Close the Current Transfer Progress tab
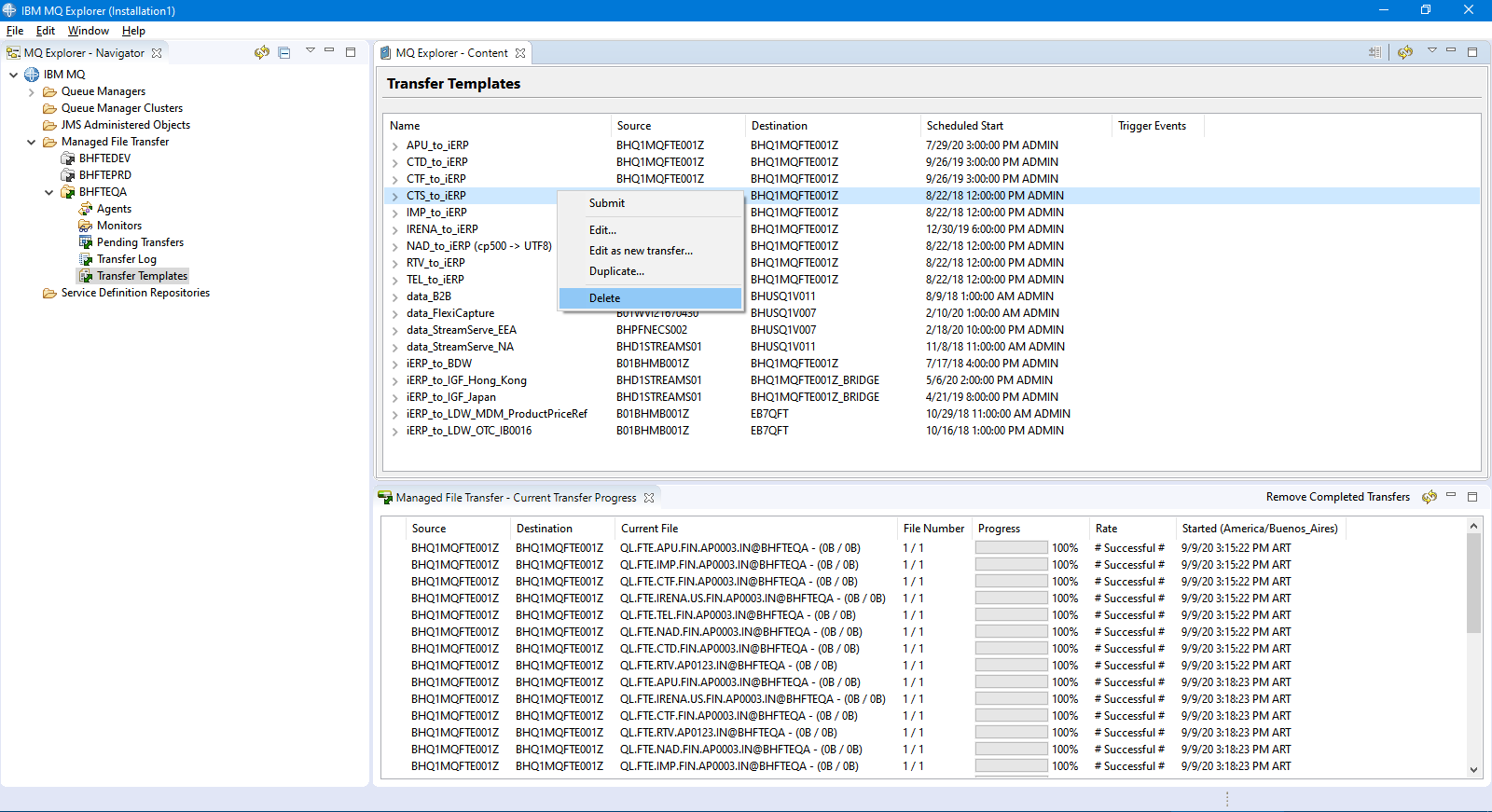This screenshot has height=812, width=1492. point(649,498)
